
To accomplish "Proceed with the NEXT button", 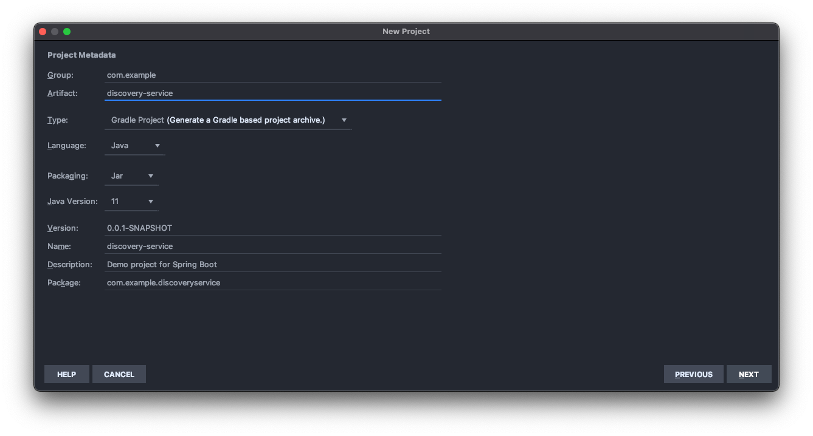I will tap(749, 374).
